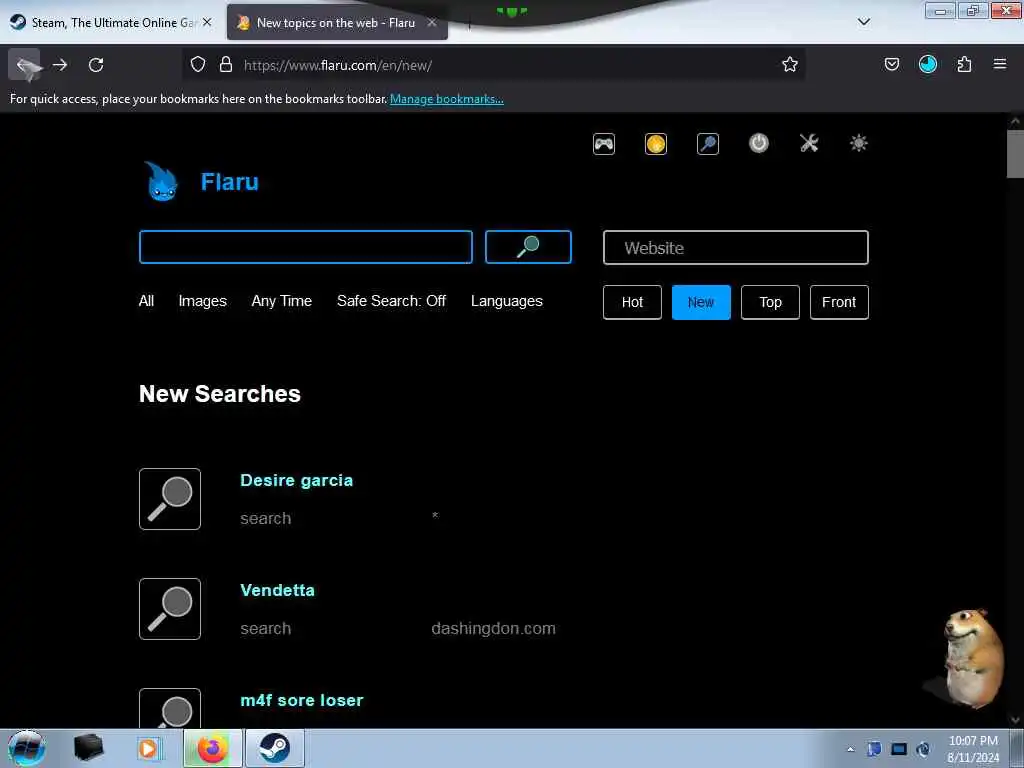Open the extensions puzzle piece icon
1024x768 pixels.
pyautogui.click(x=964, y=64)
